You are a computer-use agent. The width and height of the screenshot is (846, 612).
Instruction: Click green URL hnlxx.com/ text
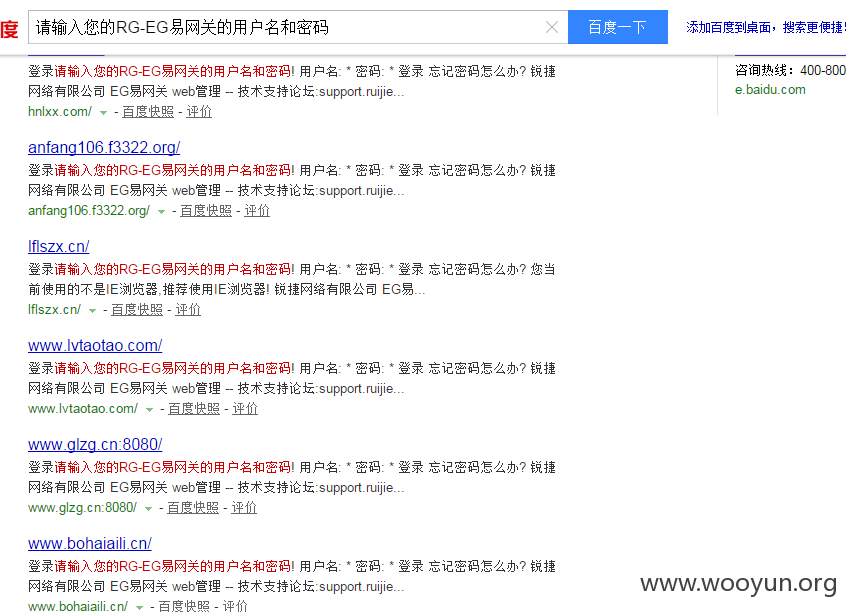pyautogui.click(x=60, y=111)
